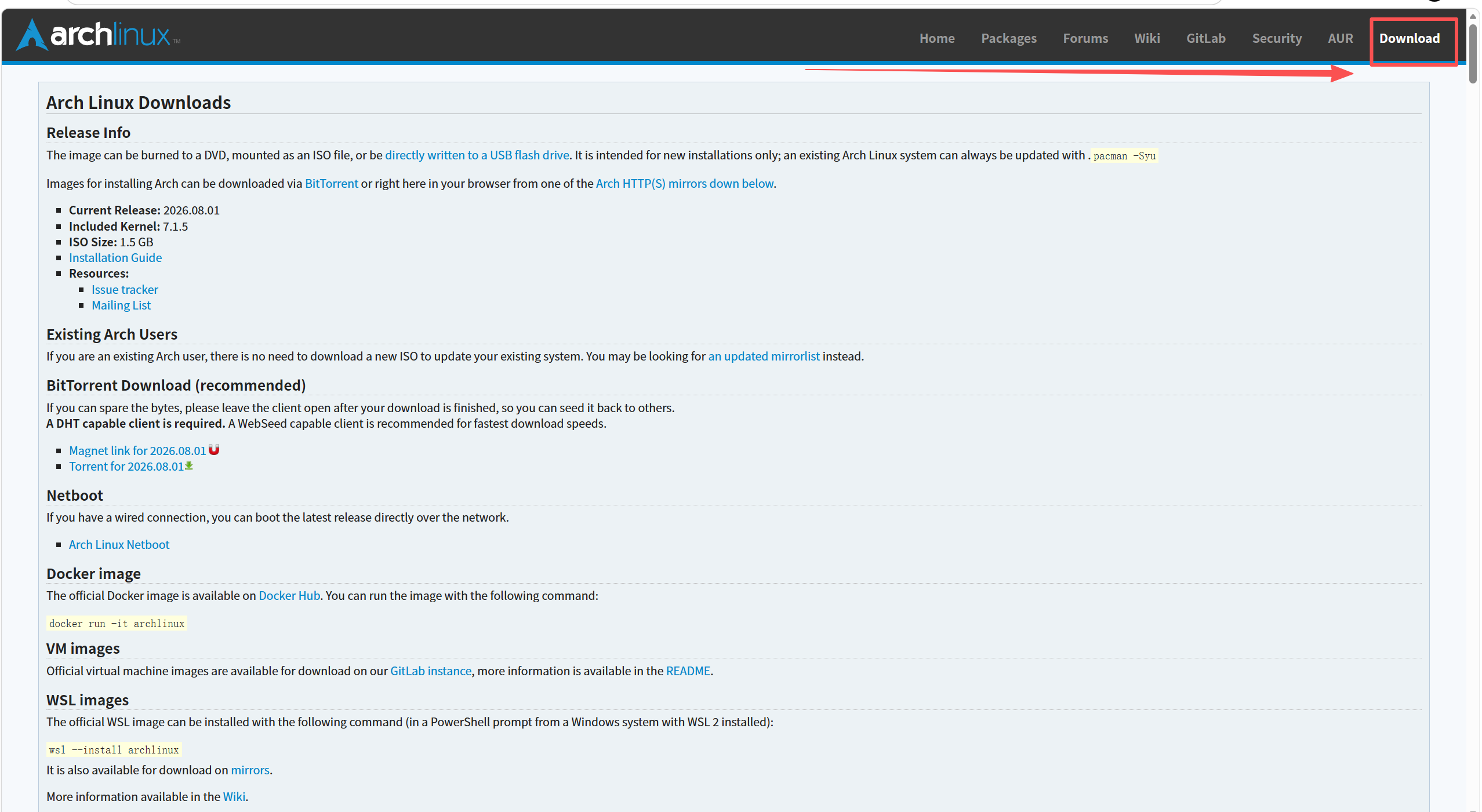Click 'Current Release: 2026.08.01' text
Viewport: 1482px width, 812px height.
coord(144,210)
